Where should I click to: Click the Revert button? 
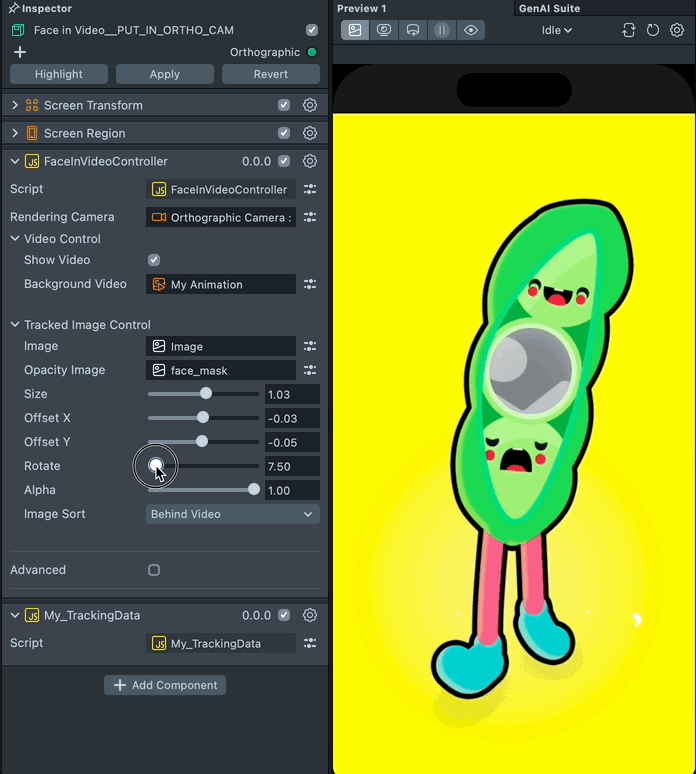pyautogui.click(x=271, y=74)
